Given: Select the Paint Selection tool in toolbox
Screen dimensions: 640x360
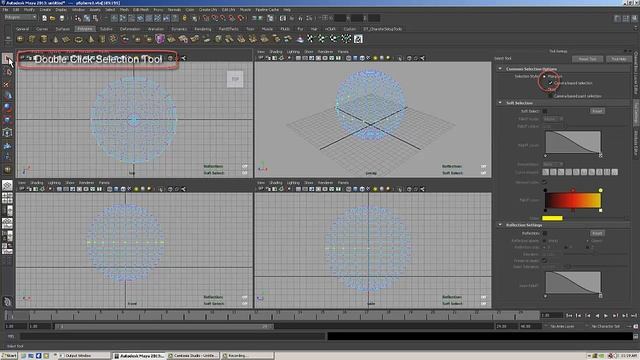Looking at the screenshot, I should [x=7, y=84].
